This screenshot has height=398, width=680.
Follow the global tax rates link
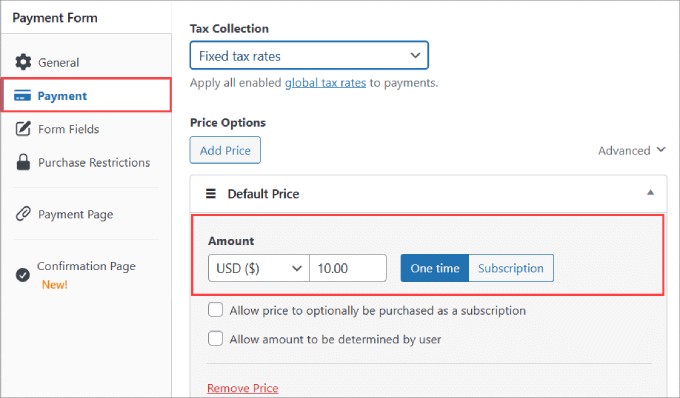(x=325, y=83)
